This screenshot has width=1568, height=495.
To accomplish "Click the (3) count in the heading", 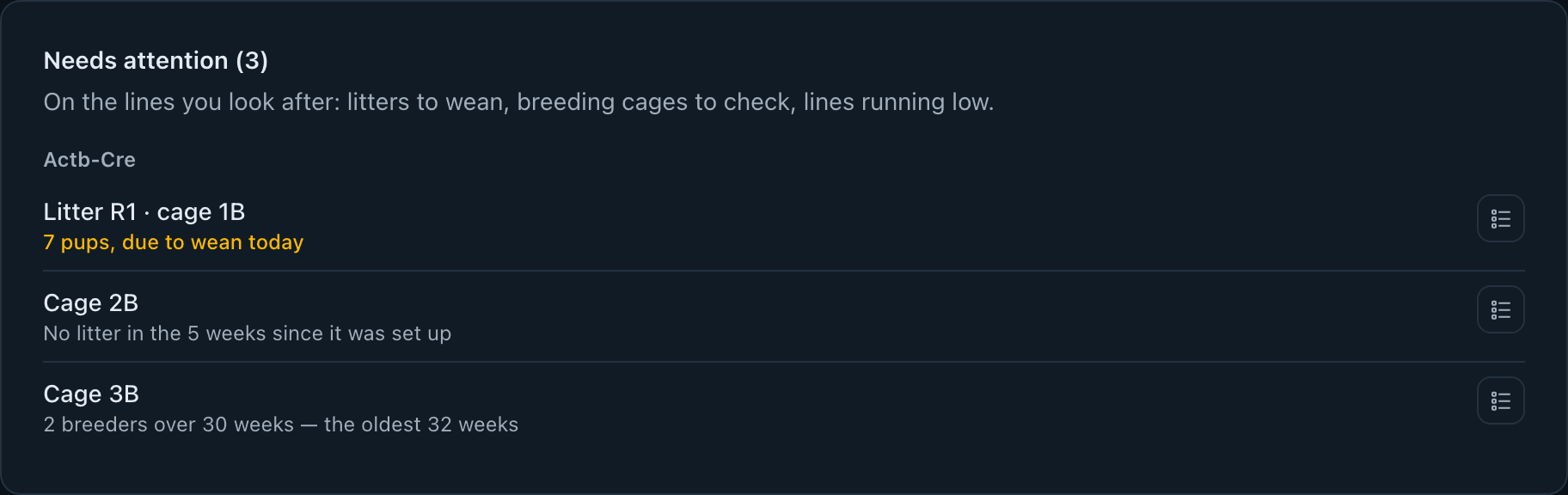I will coord(252,60).
